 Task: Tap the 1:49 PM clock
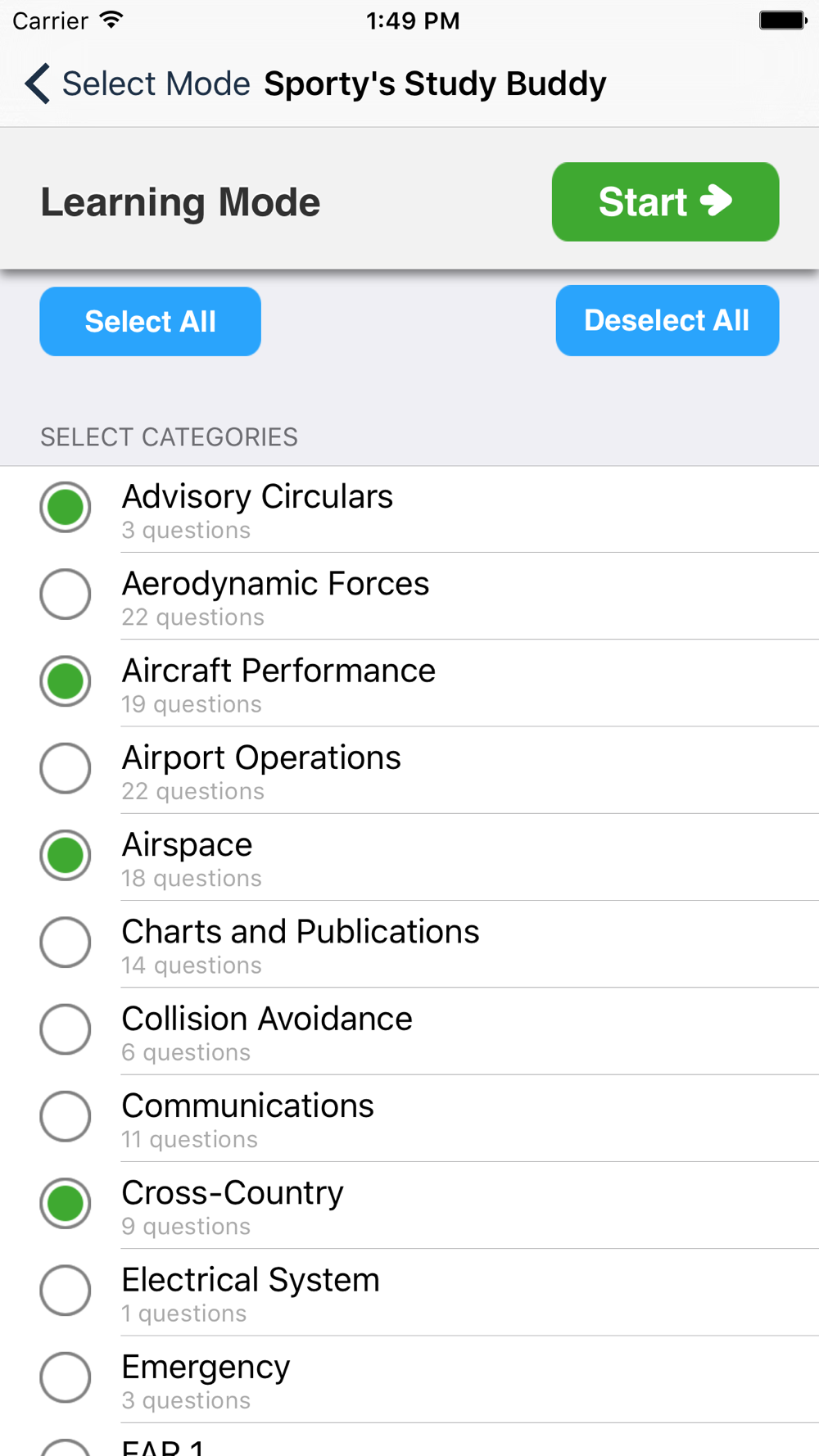pyautogui.click(x=413, y=20)
